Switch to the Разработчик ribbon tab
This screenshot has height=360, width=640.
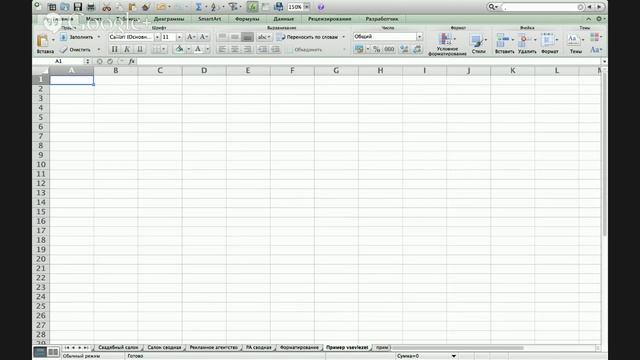click(x=382, y=19)
